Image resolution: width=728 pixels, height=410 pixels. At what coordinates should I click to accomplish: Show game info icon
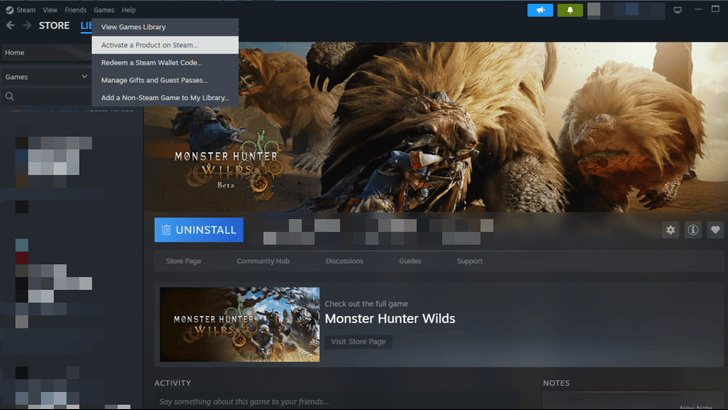pos(693,230)
